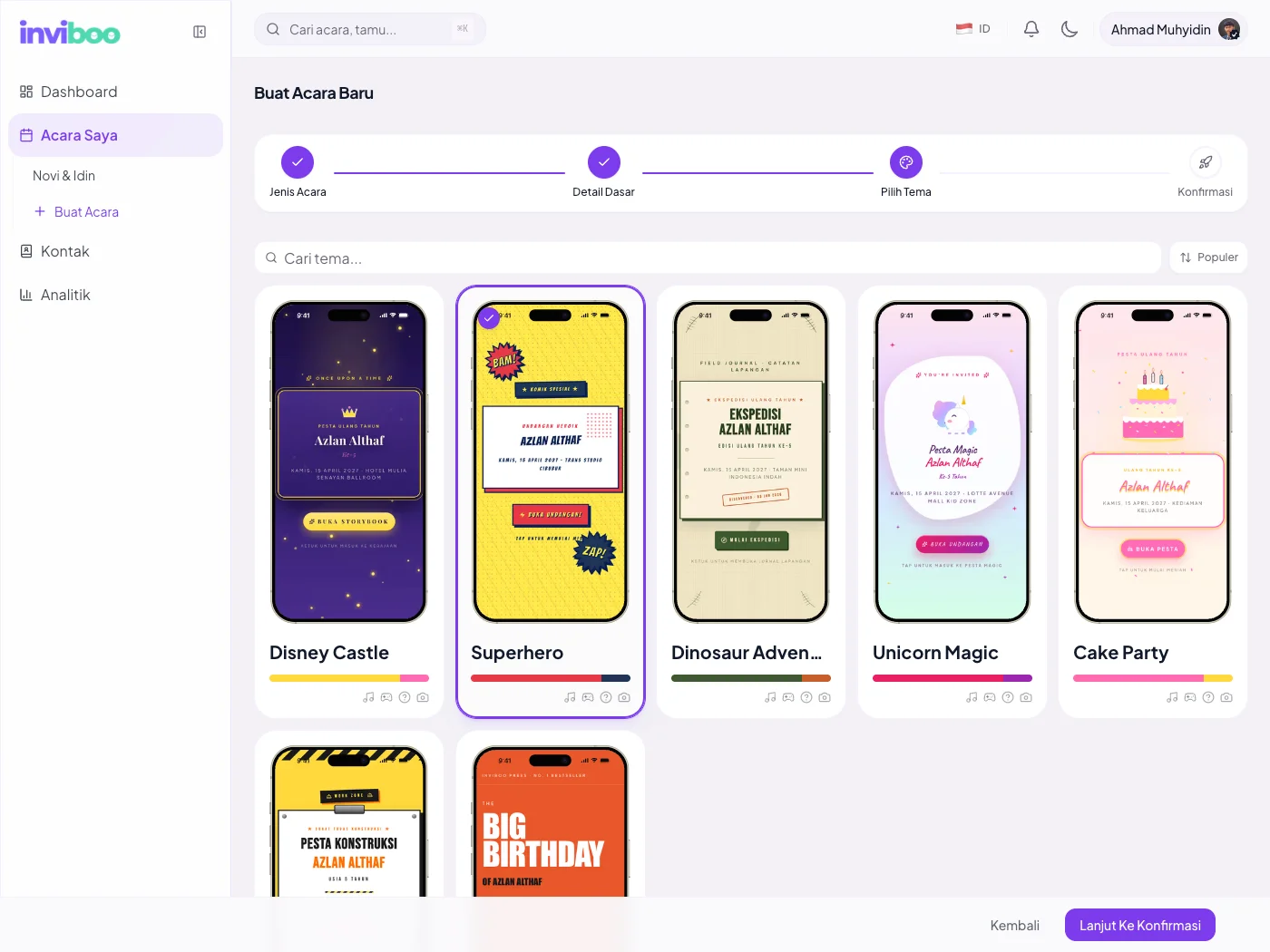Screen dimensions: 1270x952
Task: Click Superhero camera icon
Action: 624,697
